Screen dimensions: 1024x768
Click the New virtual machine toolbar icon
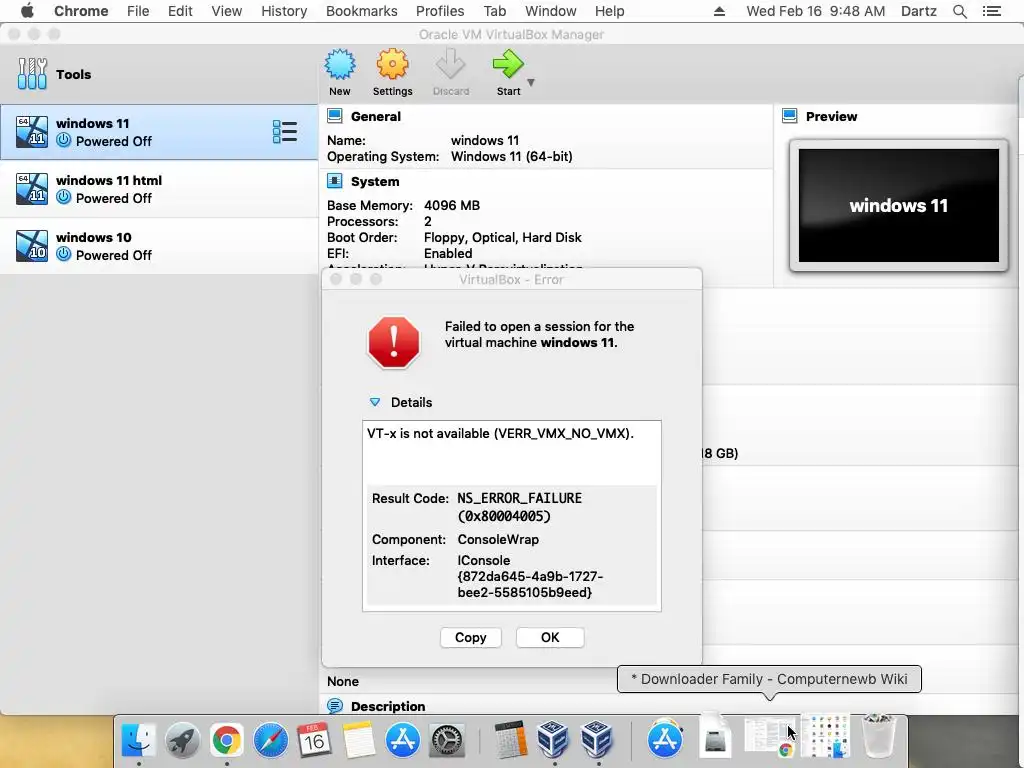coord(340,65)
